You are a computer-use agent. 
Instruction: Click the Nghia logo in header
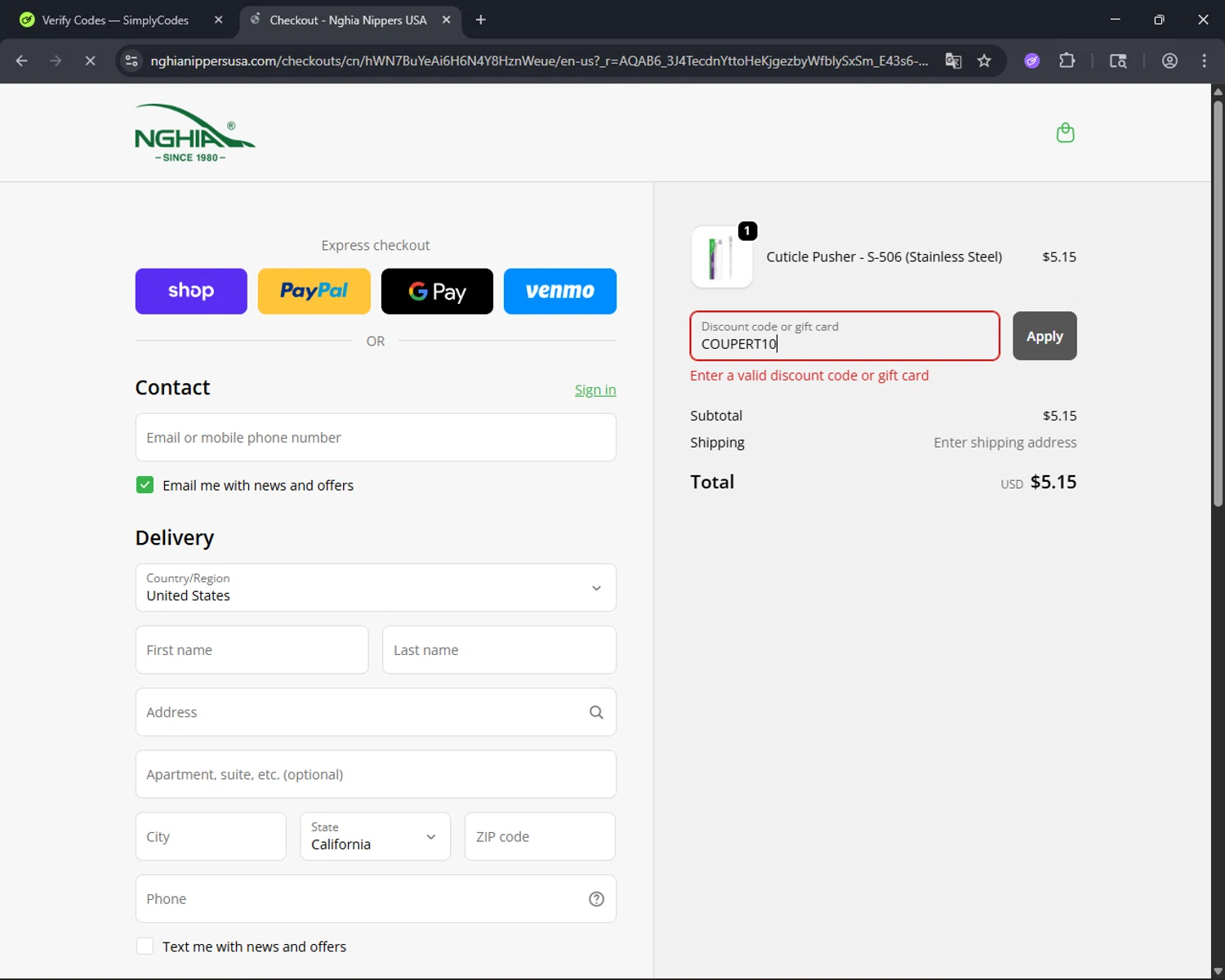point(195,132)
